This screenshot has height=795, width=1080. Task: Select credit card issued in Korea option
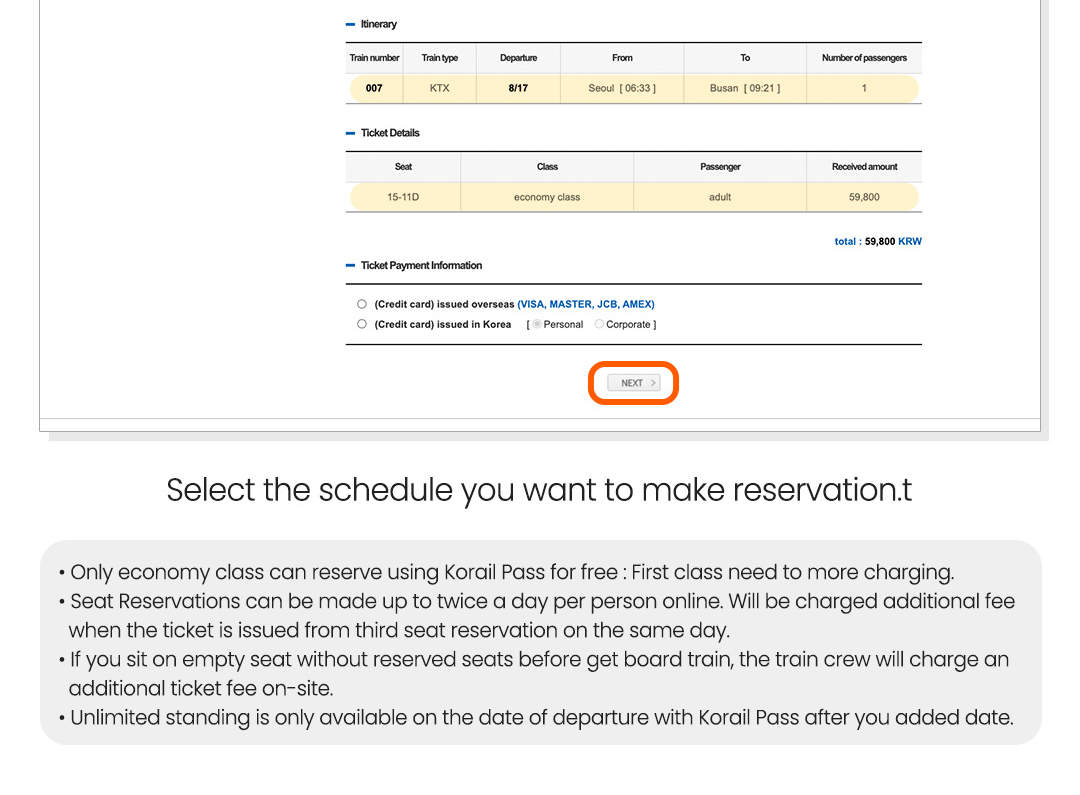click(361, 324)
